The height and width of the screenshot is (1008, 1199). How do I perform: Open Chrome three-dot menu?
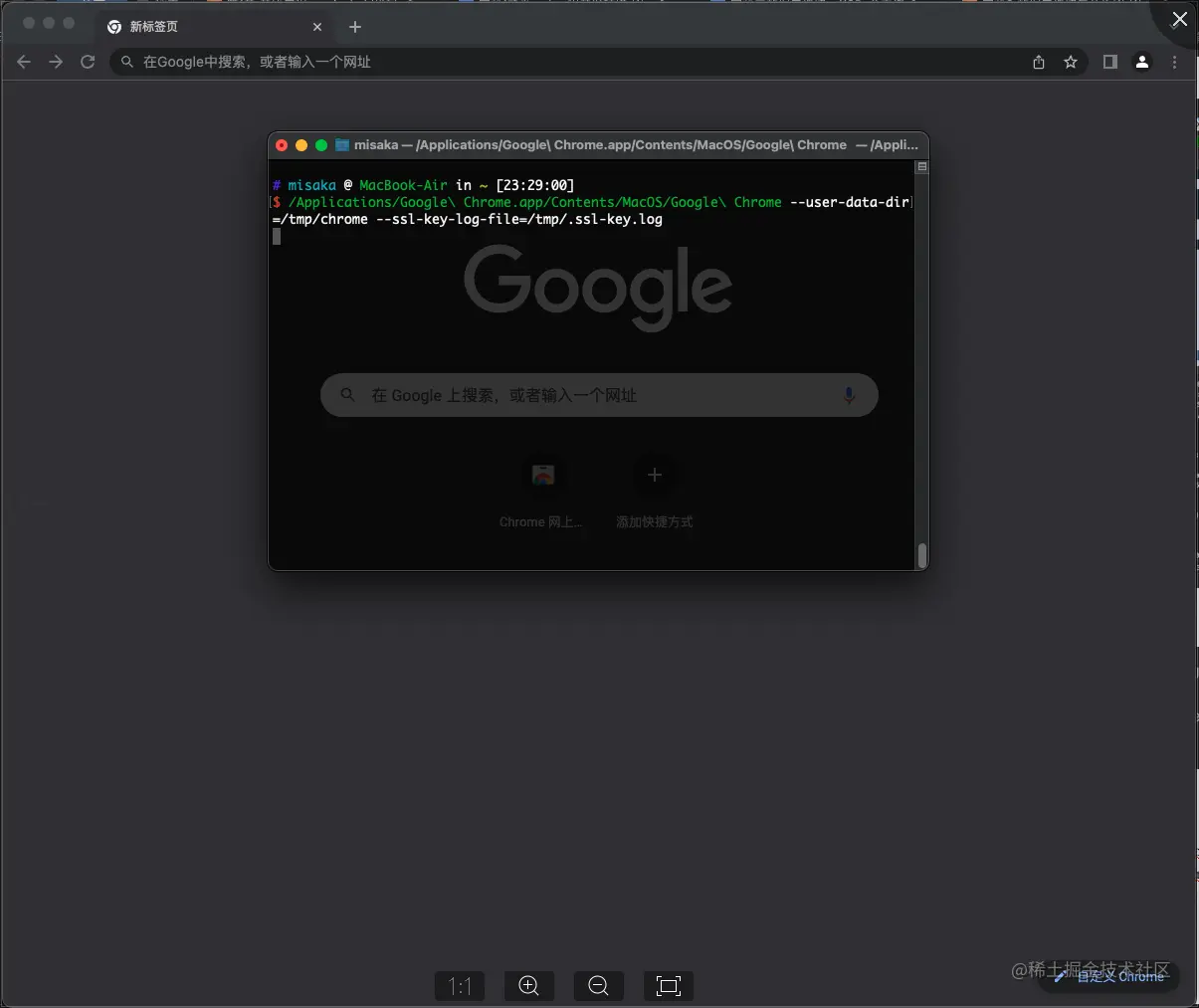pyautogui.click(x=1175, y=62)
